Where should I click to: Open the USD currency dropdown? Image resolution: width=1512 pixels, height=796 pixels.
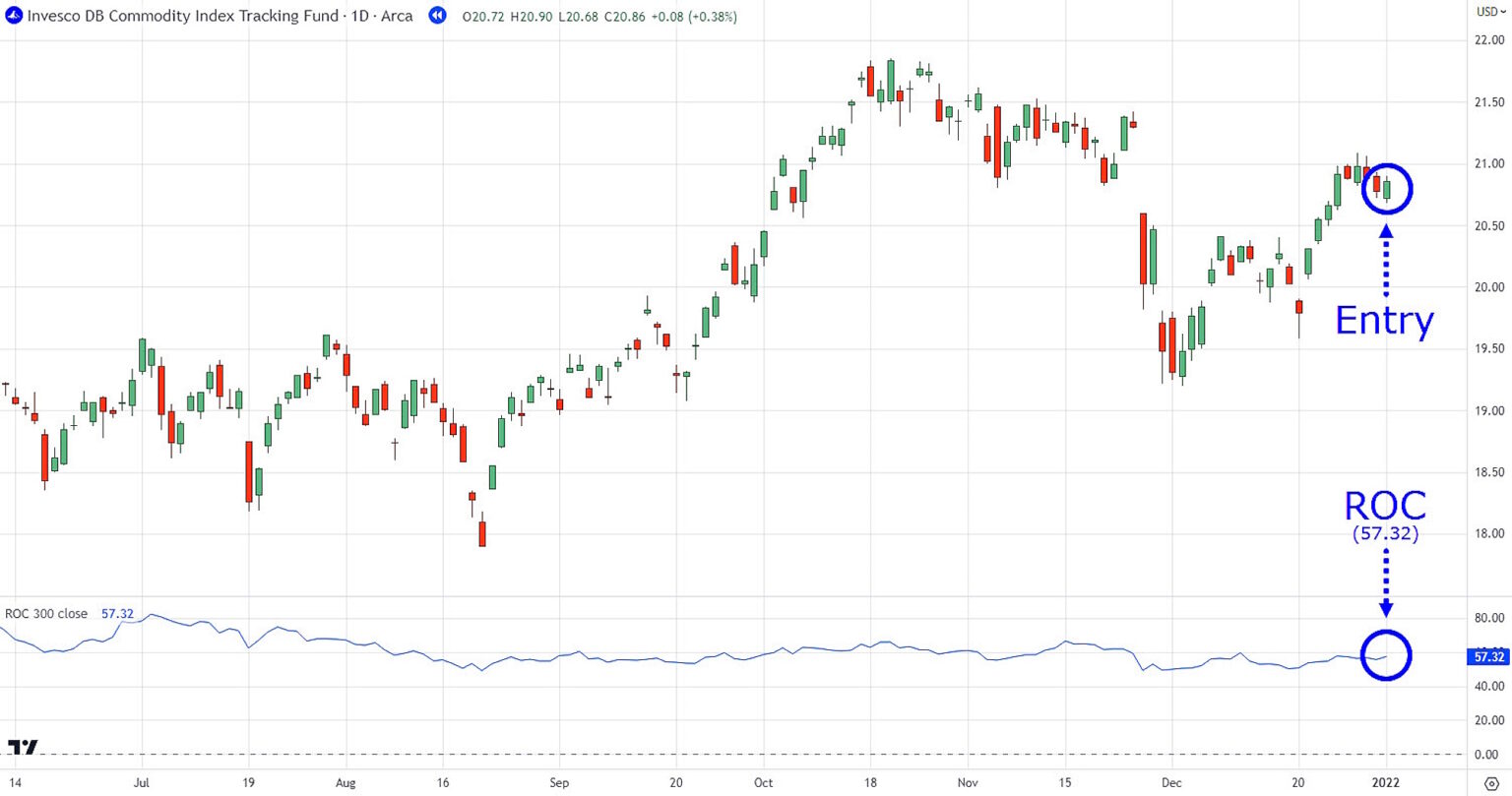point(1488,12)
